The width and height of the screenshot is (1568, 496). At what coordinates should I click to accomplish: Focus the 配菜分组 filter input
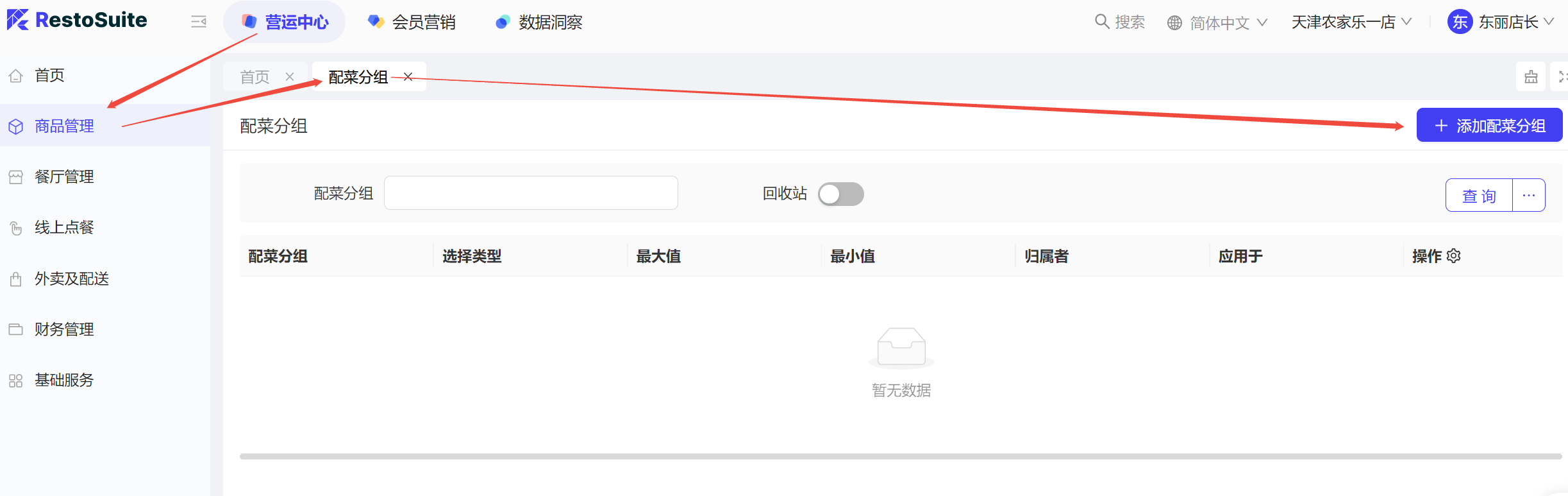pyautogui.click(x=531, y=193)
